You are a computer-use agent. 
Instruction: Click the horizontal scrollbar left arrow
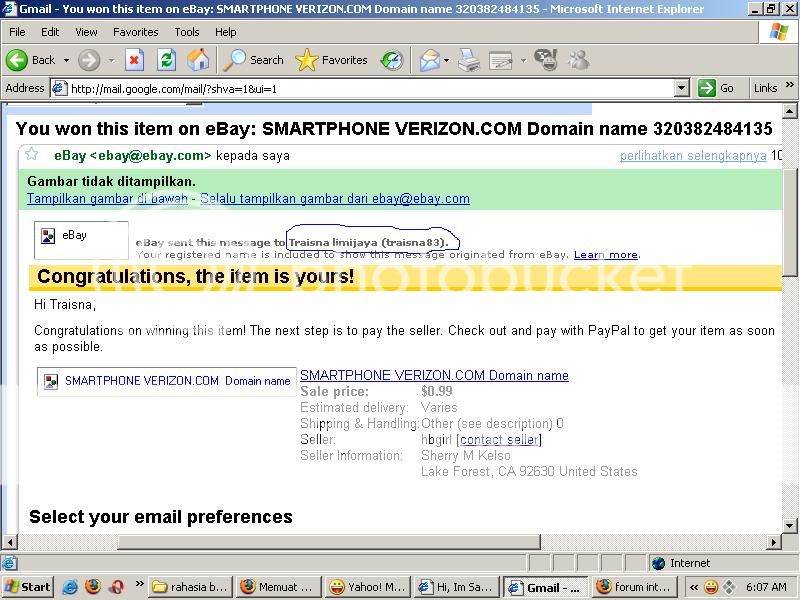[x=10, y=542]
